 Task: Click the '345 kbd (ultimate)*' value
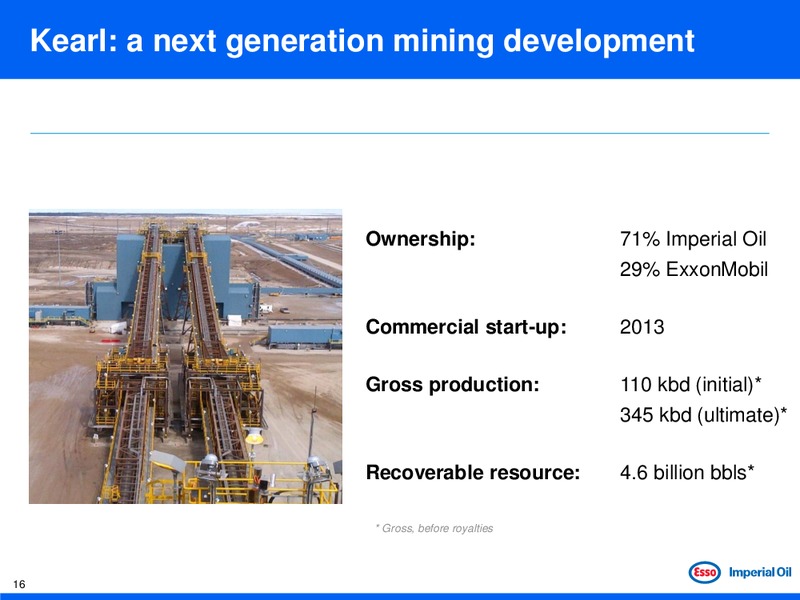point(703,415)
